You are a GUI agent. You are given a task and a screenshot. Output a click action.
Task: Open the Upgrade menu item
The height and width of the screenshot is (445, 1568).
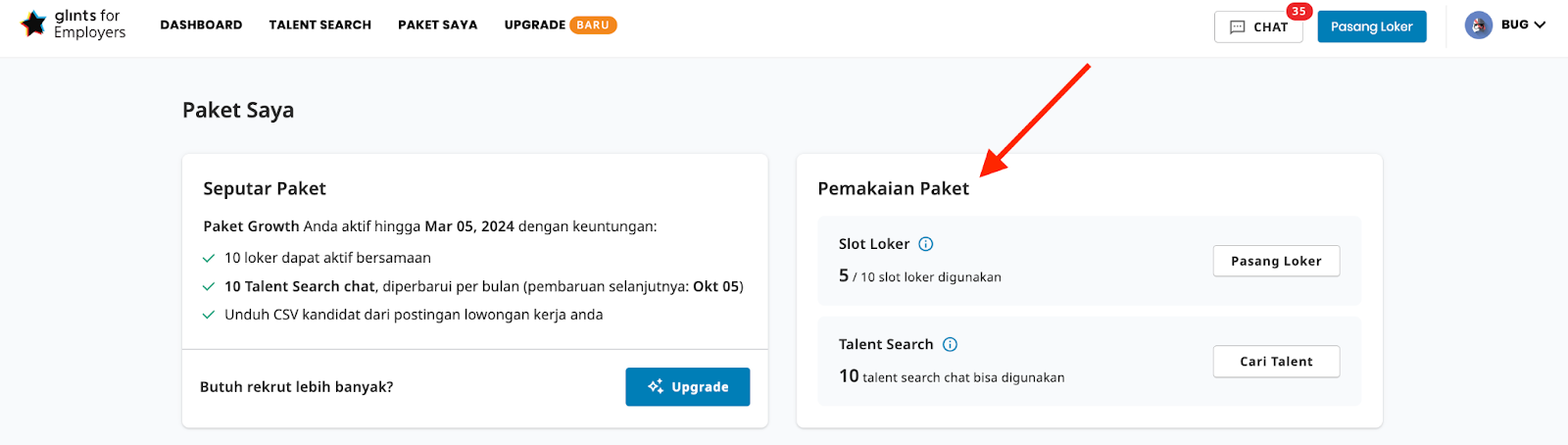point(535,25)
